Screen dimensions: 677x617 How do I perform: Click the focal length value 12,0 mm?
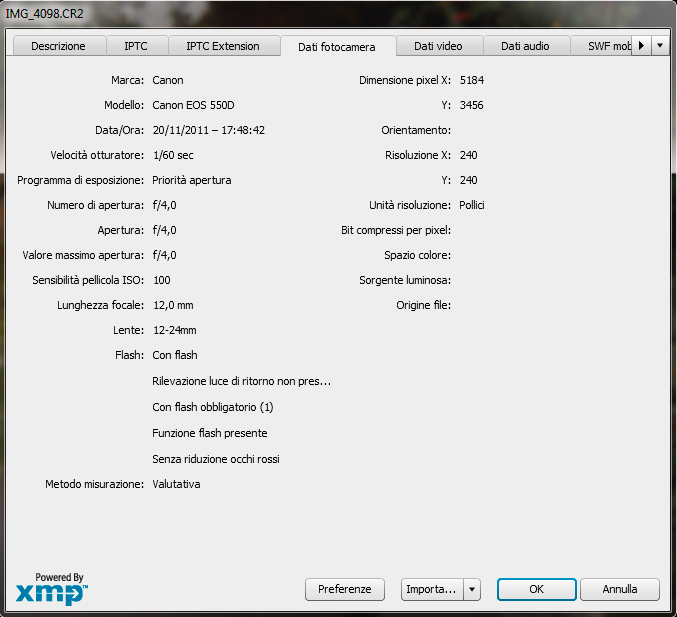click(173, 305)
